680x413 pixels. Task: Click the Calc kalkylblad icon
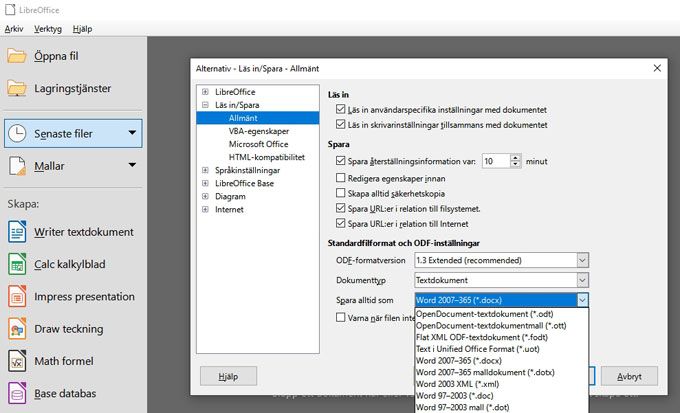coord(16,264)
